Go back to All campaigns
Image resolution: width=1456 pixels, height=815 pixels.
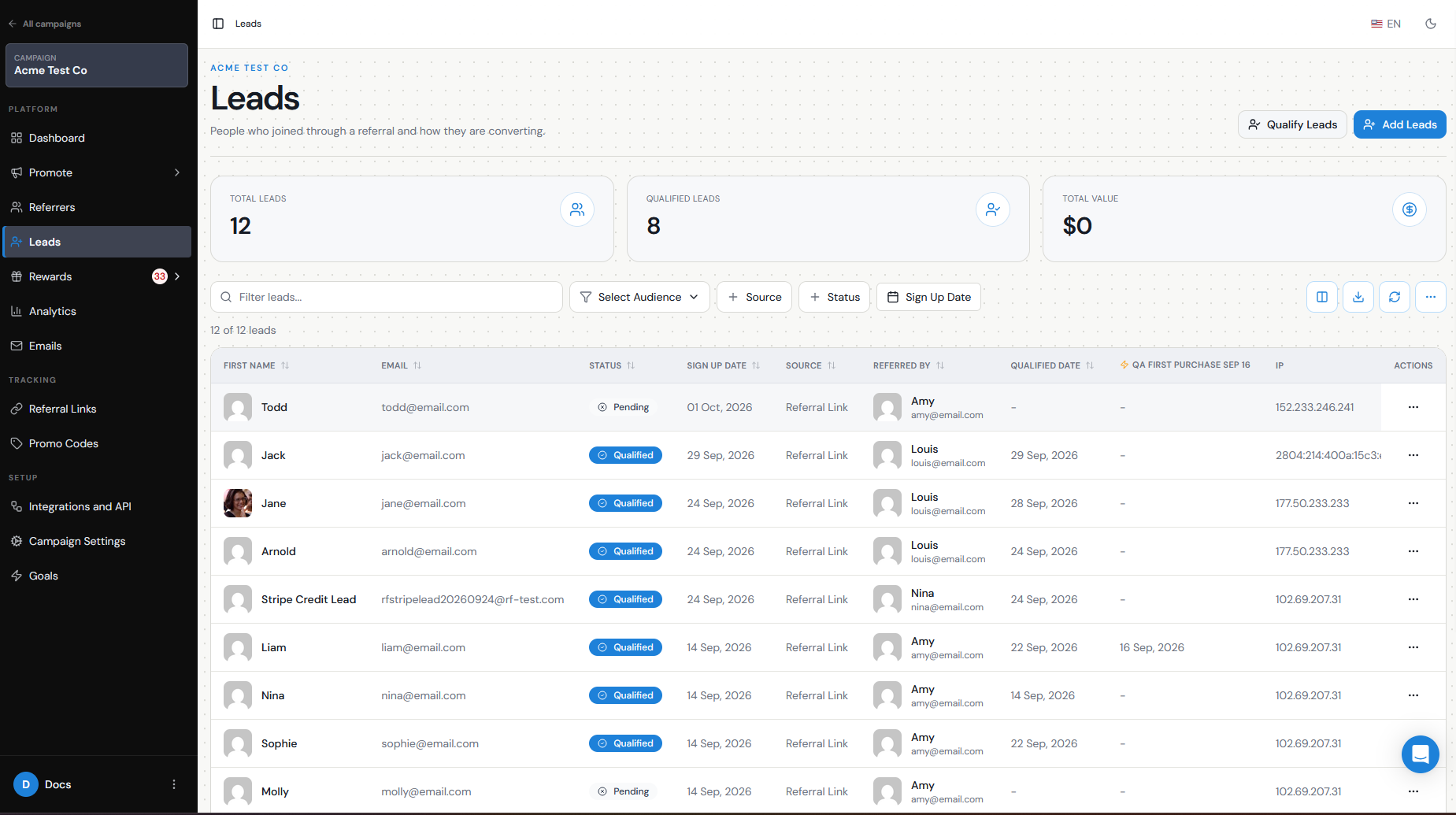click(x=45, y=24)
